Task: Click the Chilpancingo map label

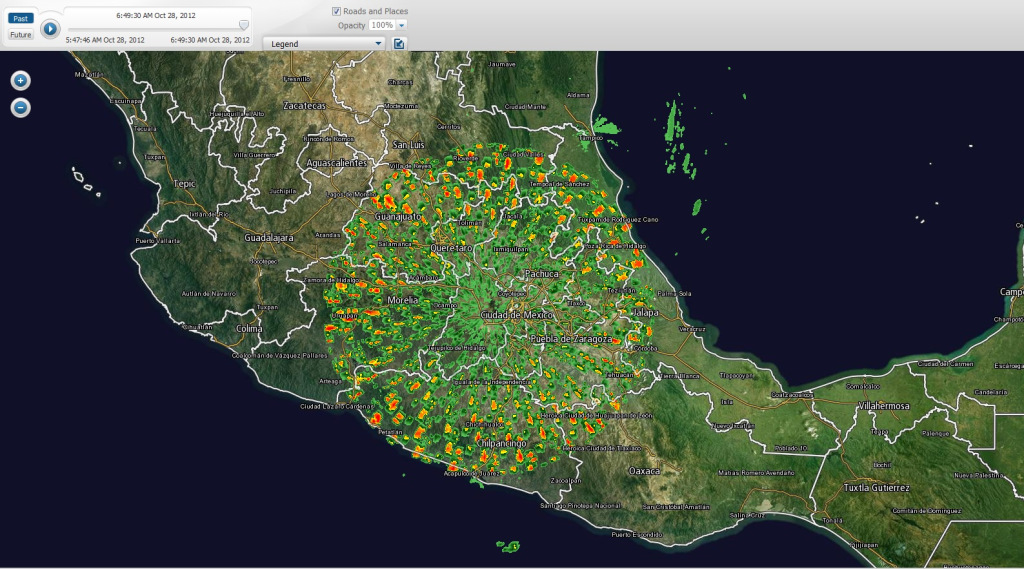Action: point(502,443)
